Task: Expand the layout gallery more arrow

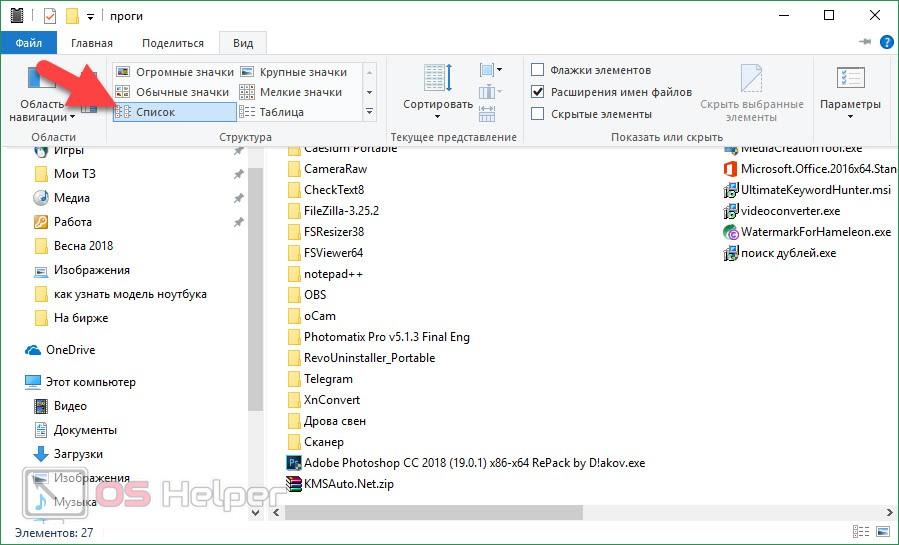Action: [369, 112]
